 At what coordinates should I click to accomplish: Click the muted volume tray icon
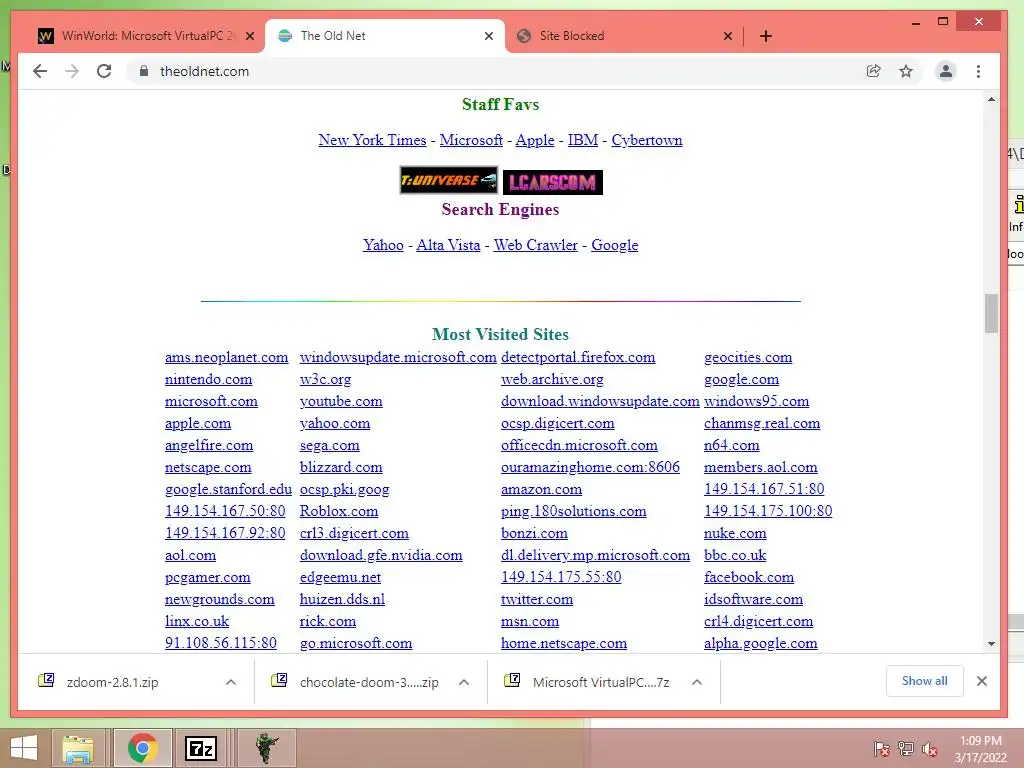point(929,748)
